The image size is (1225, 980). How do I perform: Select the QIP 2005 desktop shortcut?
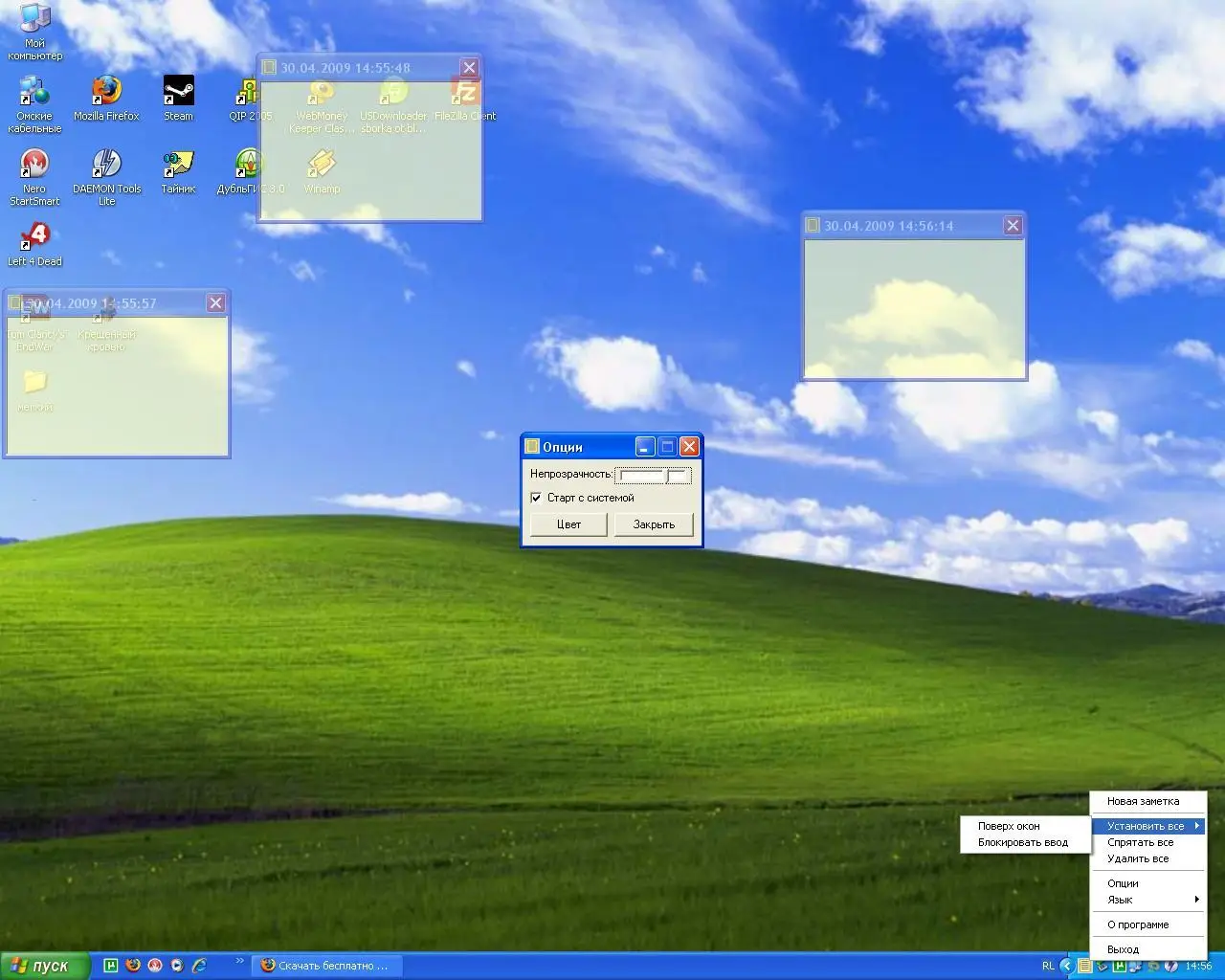249,99
